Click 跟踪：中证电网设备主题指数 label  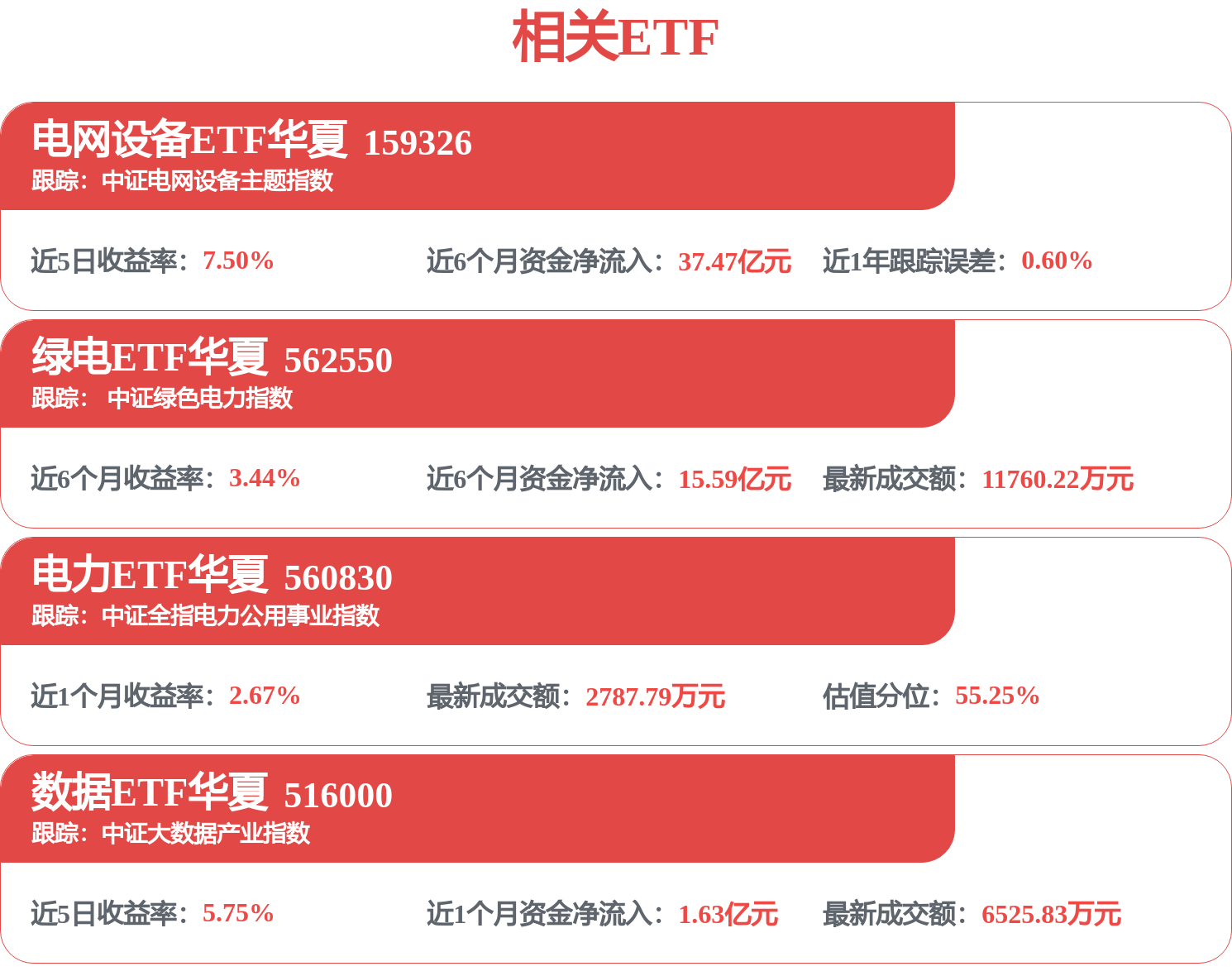[x=182, y=180]
